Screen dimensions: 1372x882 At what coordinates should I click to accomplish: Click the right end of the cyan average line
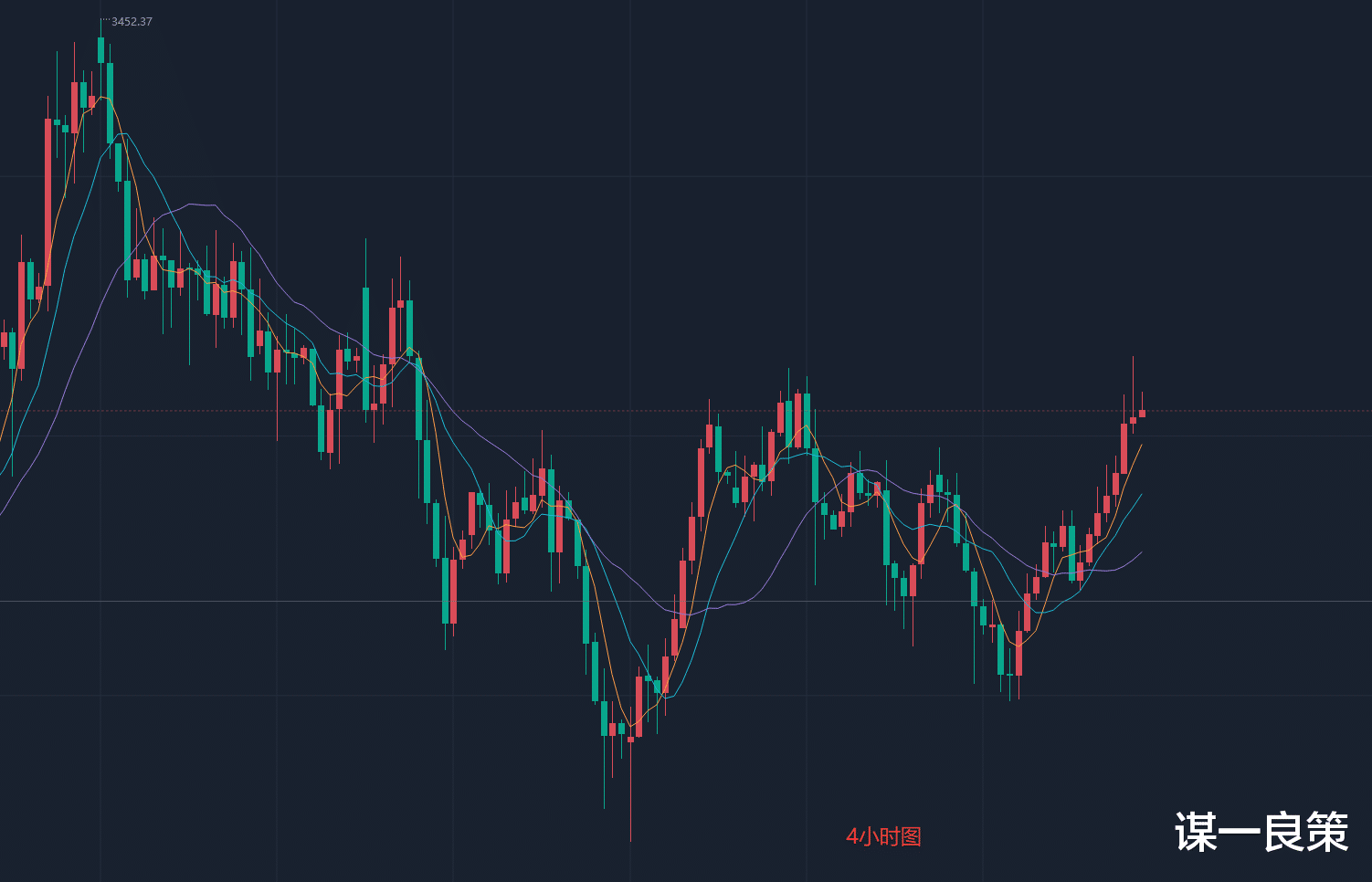pyautogui.click(x=1141, y=495)
